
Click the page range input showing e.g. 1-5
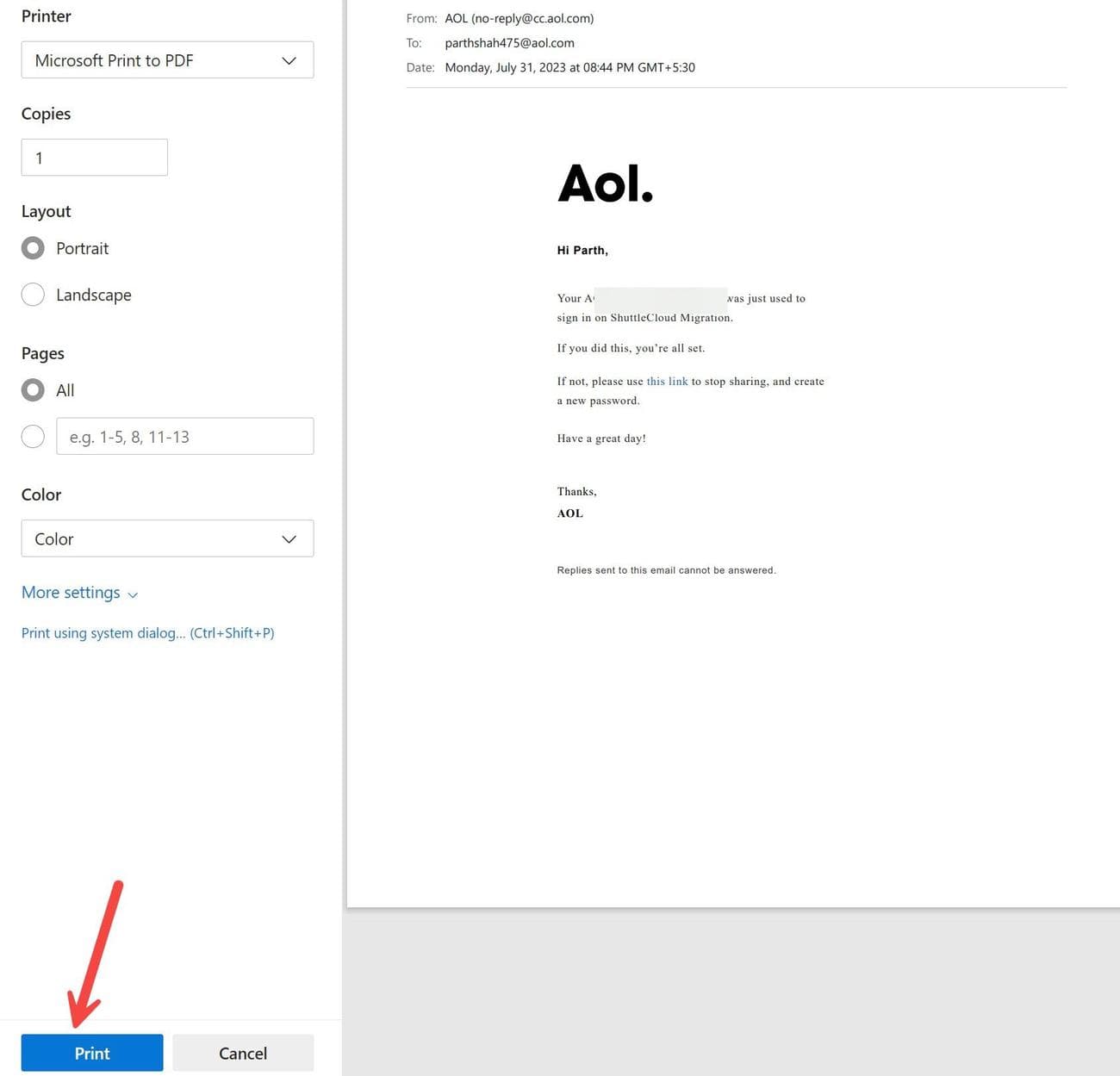184,436
